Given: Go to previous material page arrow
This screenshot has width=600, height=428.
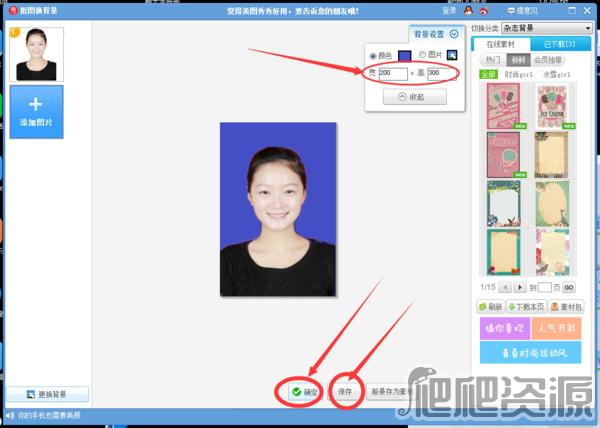Looking at the screenshot, I should 505,287.
